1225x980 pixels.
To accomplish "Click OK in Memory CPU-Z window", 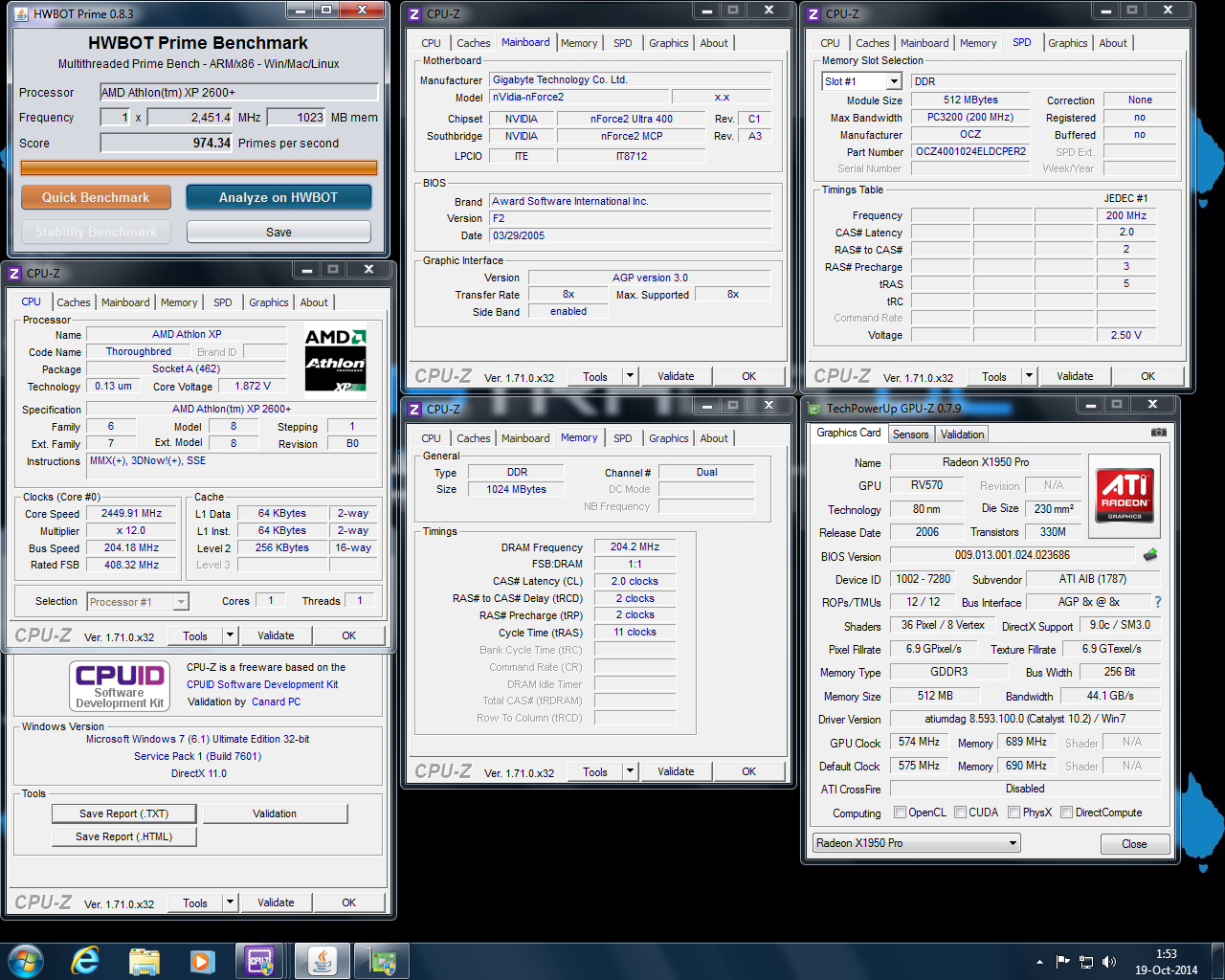I will (748, 771).
